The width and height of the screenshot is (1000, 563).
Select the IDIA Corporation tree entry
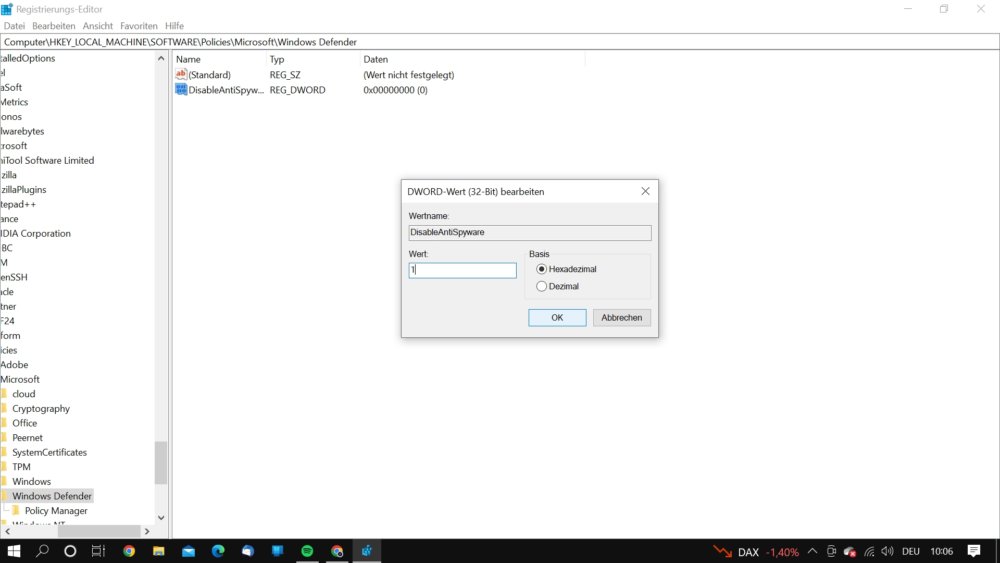pyautogui.click(x=36, y=234)
